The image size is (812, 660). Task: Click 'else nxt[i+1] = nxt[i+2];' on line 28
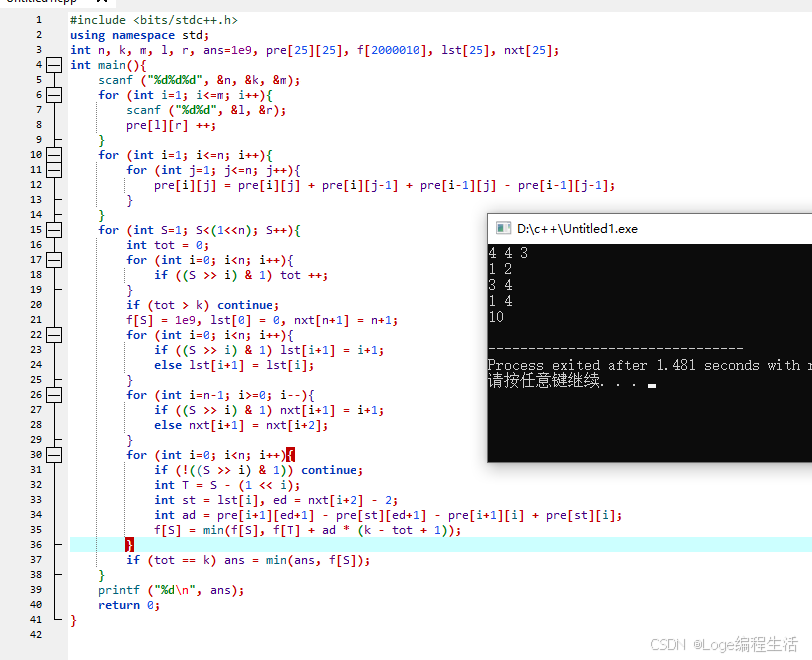click(x=241, y=425)
